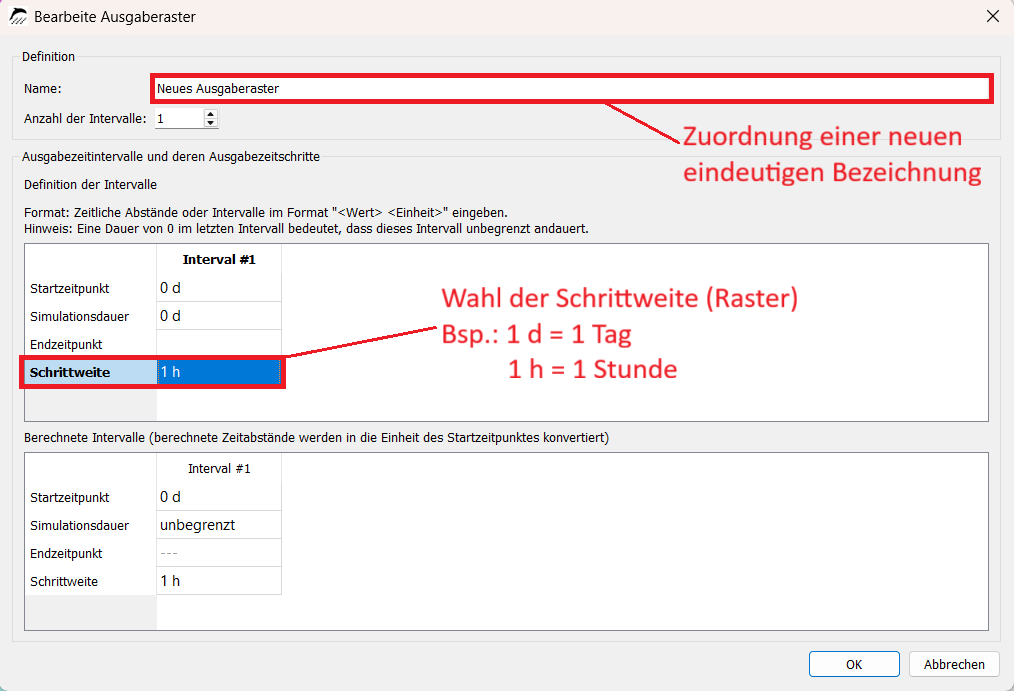The height and width of the screenshot is (691, 1014).
Task: Close the Bearbeite Ausgaberaster dialog
Action: point(993,16)
